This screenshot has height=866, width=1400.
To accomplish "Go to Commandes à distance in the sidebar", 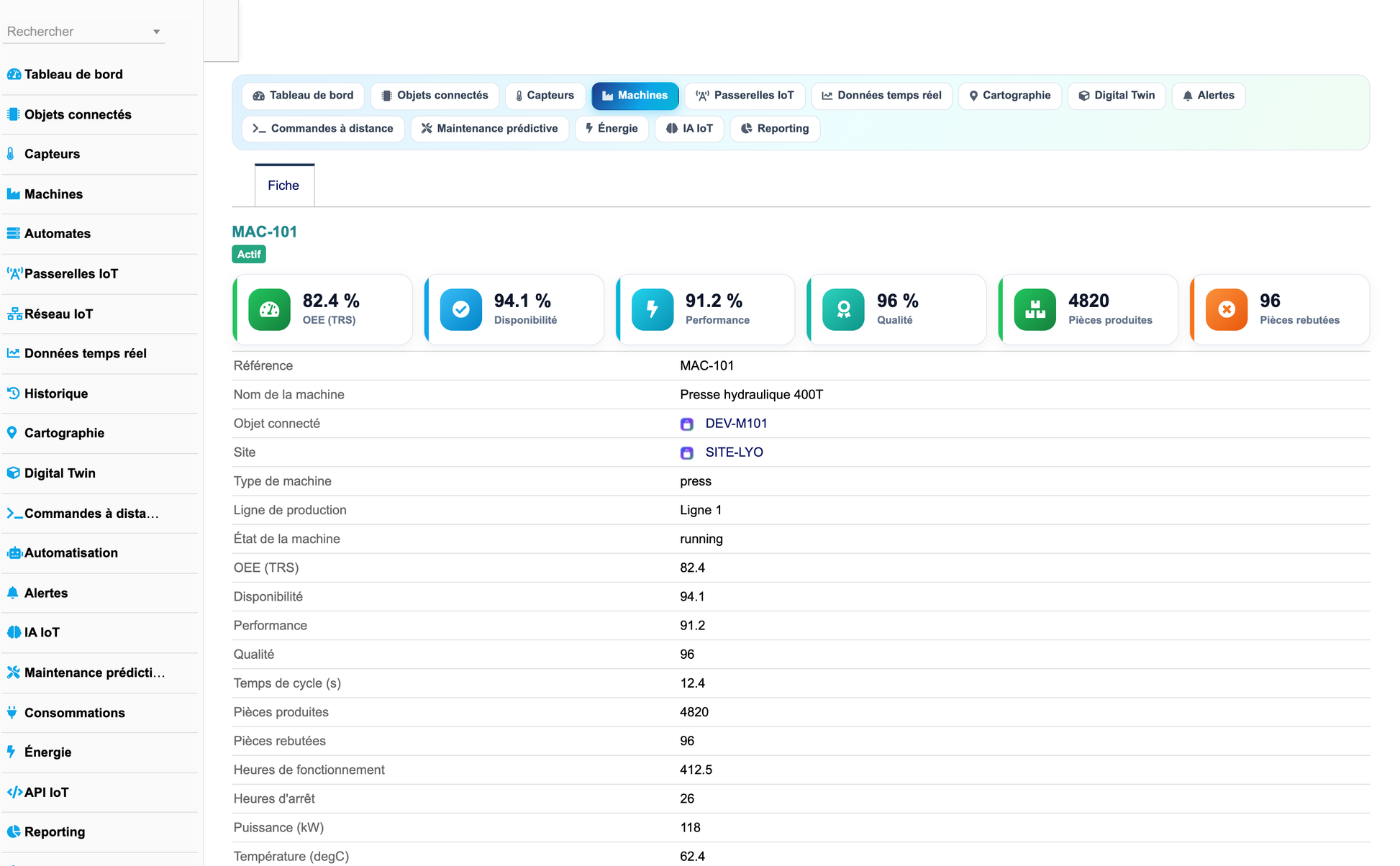I will 91,514.
